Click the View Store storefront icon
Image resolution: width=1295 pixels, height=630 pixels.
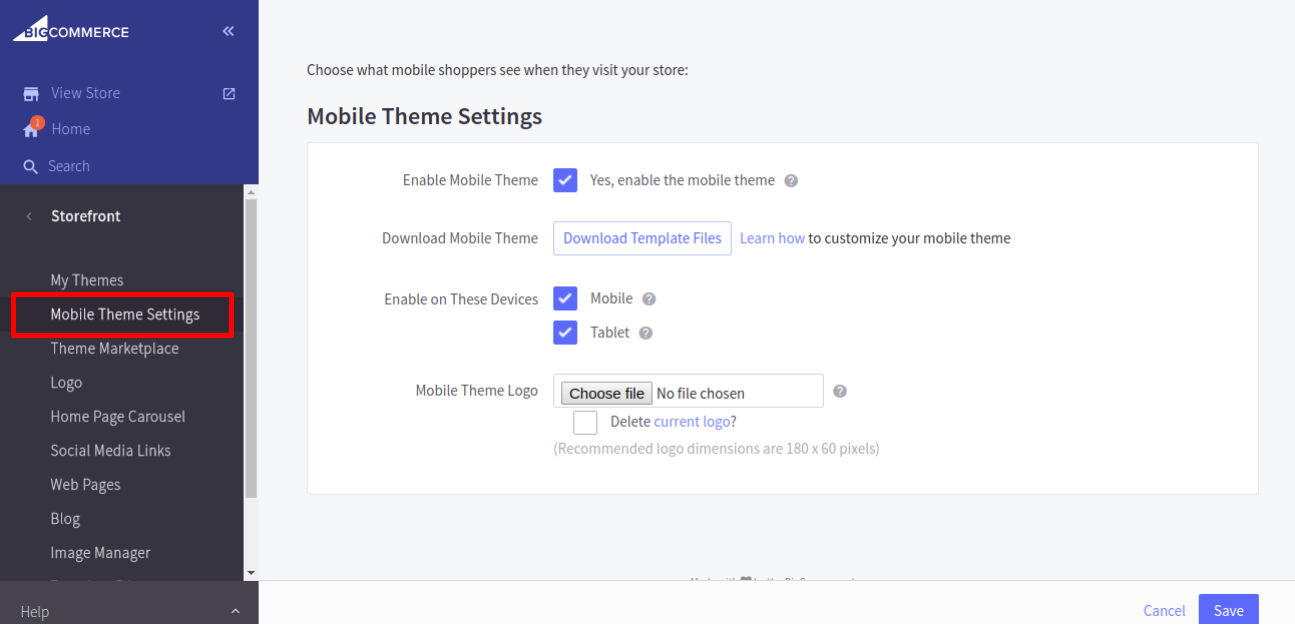31,94
